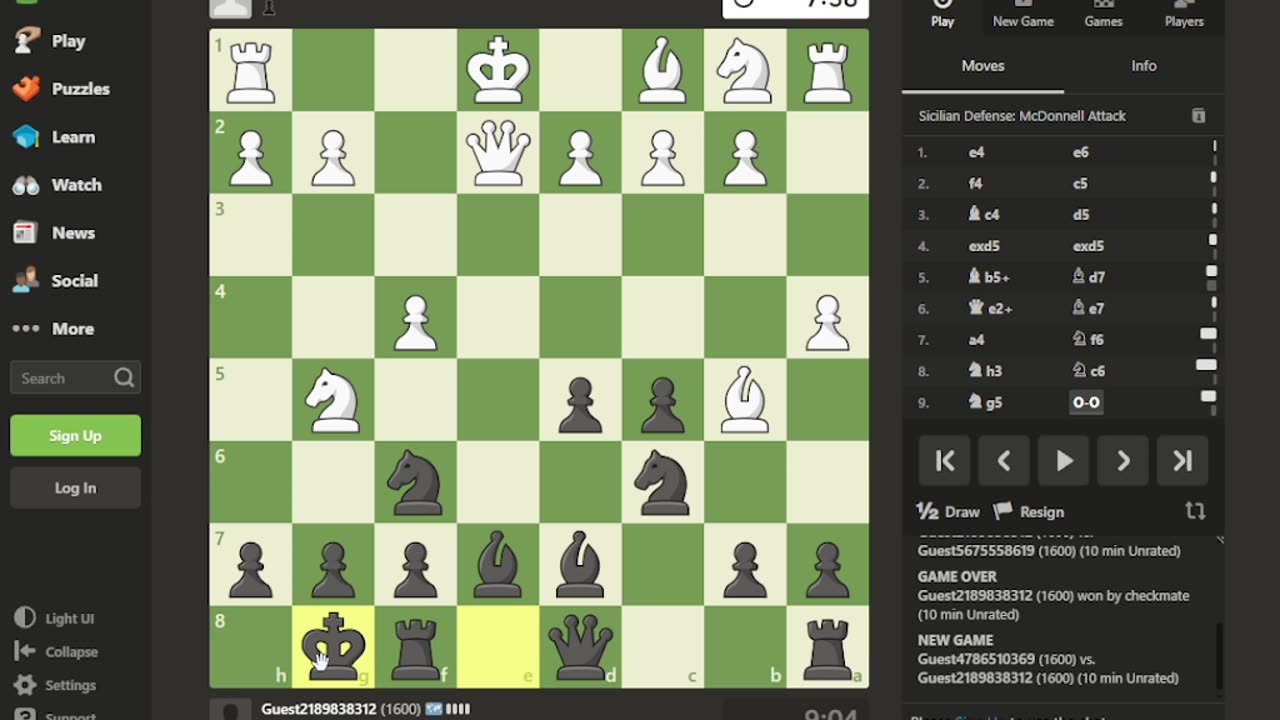Click the white queen on e2
The width and height of the screenshot is (1280, 720).
498,152
